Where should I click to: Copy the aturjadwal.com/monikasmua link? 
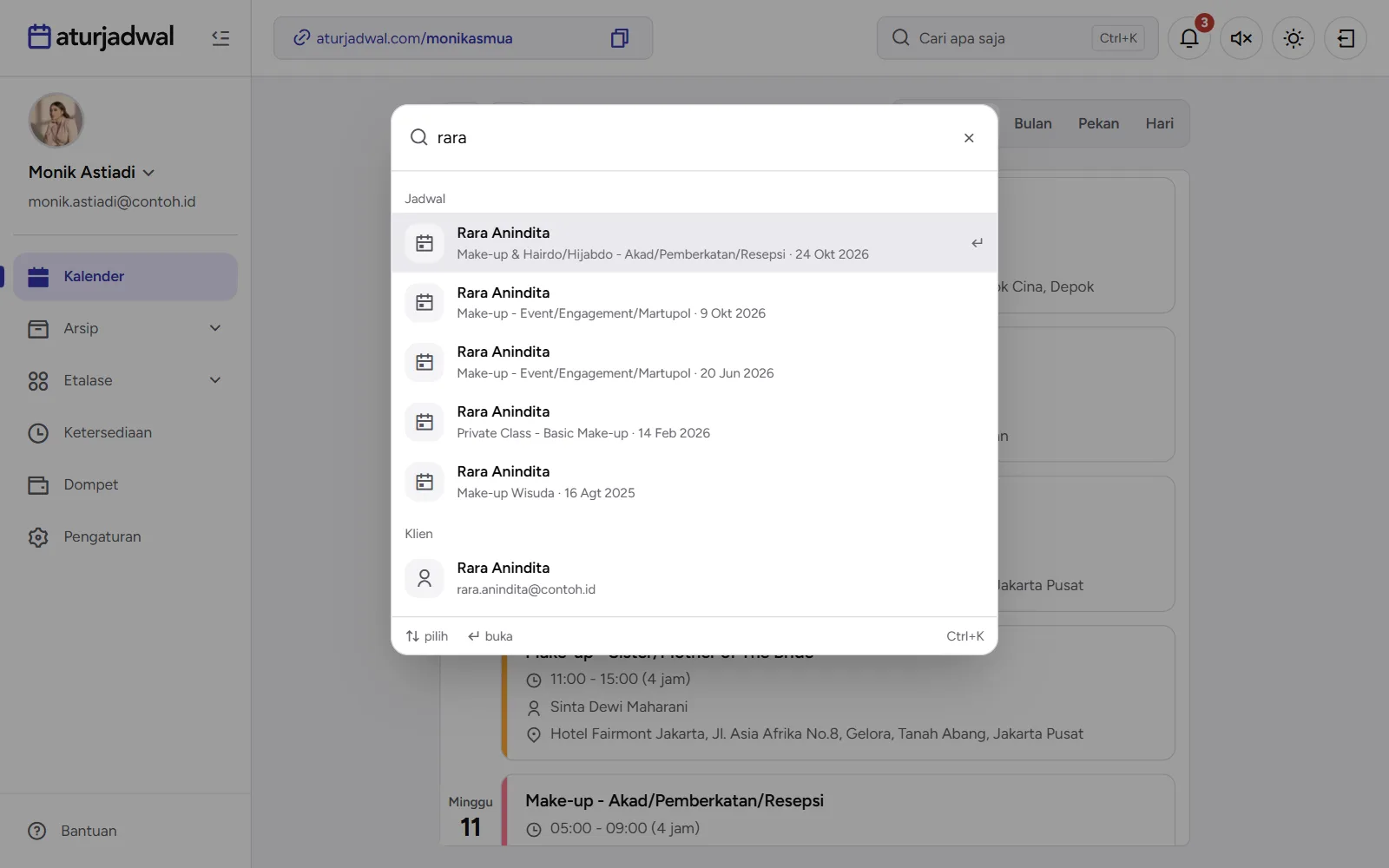point(619,38)
